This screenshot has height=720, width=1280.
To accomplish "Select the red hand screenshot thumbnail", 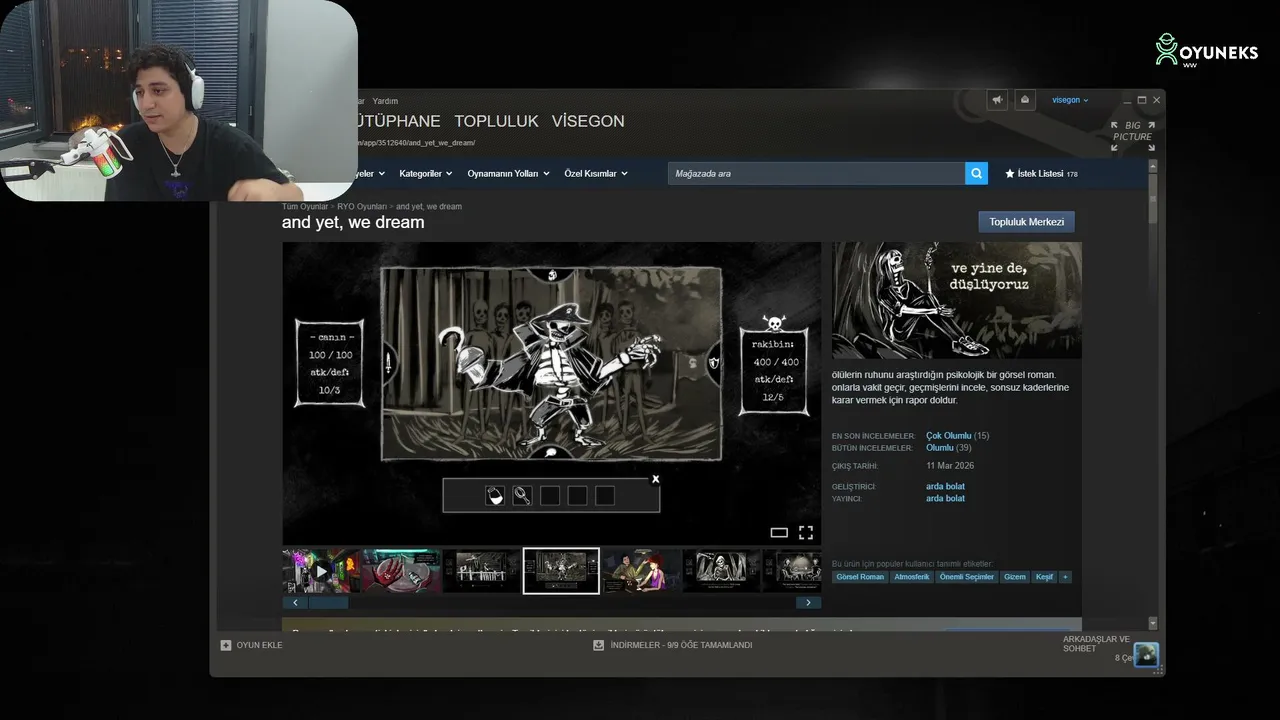I will point(401,571).
